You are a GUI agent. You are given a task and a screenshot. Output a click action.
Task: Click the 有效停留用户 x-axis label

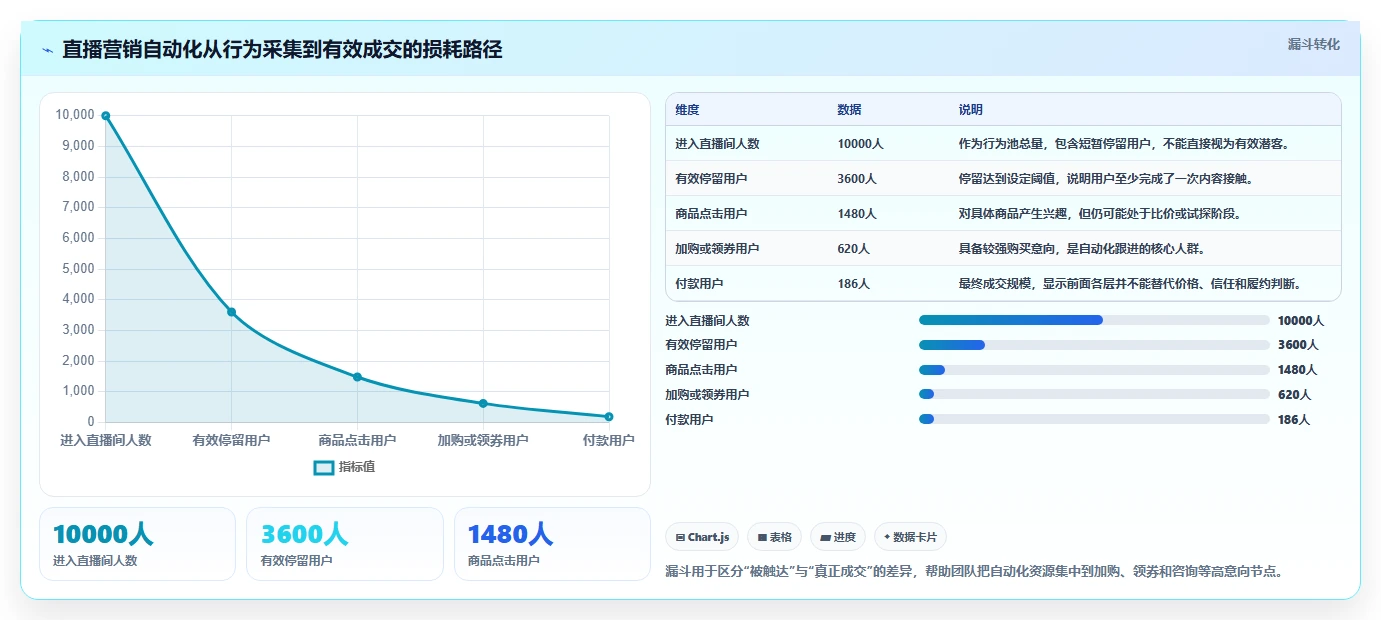click(231, 440)
